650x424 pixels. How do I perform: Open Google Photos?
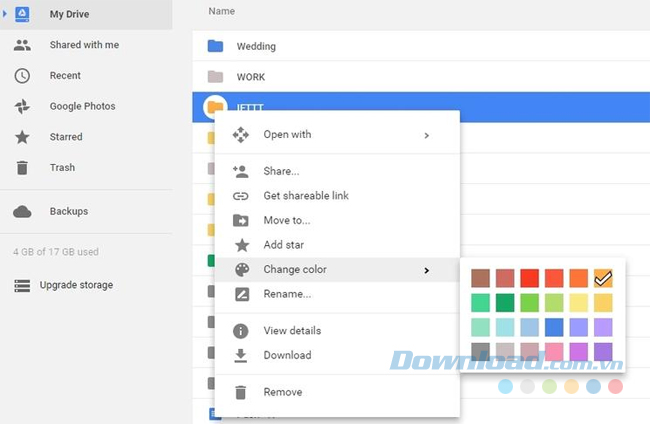pos(82,106)
